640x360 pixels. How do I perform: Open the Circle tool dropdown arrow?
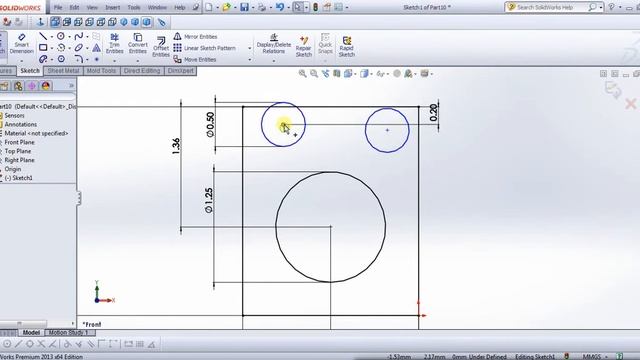pyautogui.click(x=69, y=37)
